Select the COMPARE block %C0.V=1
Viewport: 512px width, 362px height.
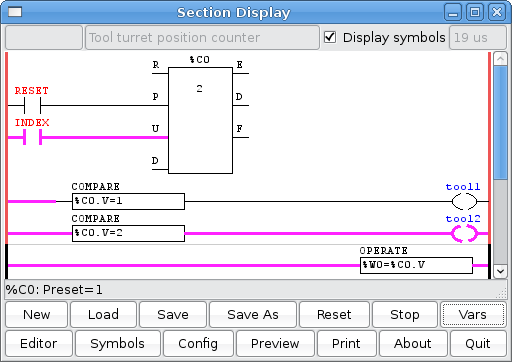(128, 201)
